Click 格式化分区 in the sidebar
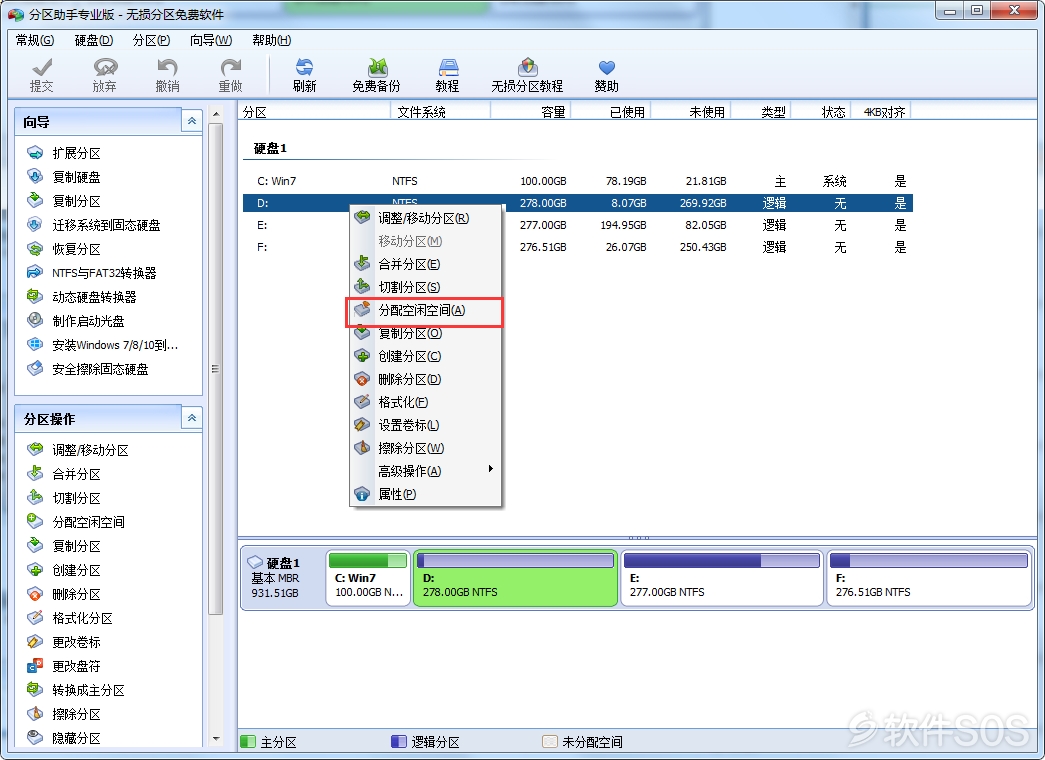The width and height of the screenshot is (1045, 760). click(69, 619)
